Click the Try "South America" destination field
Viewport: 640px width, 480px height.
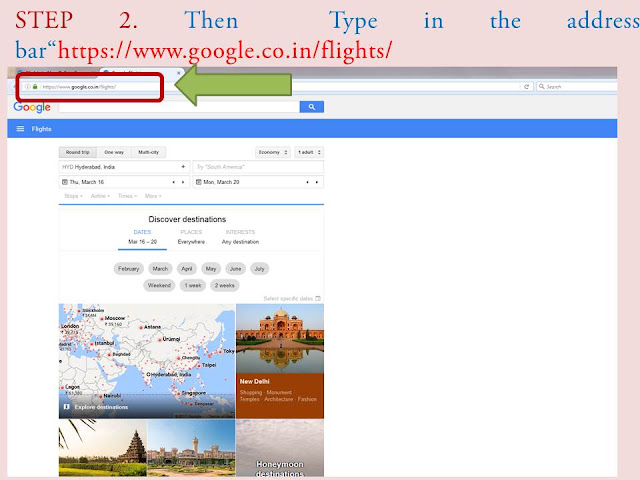[x=258, y=167]
